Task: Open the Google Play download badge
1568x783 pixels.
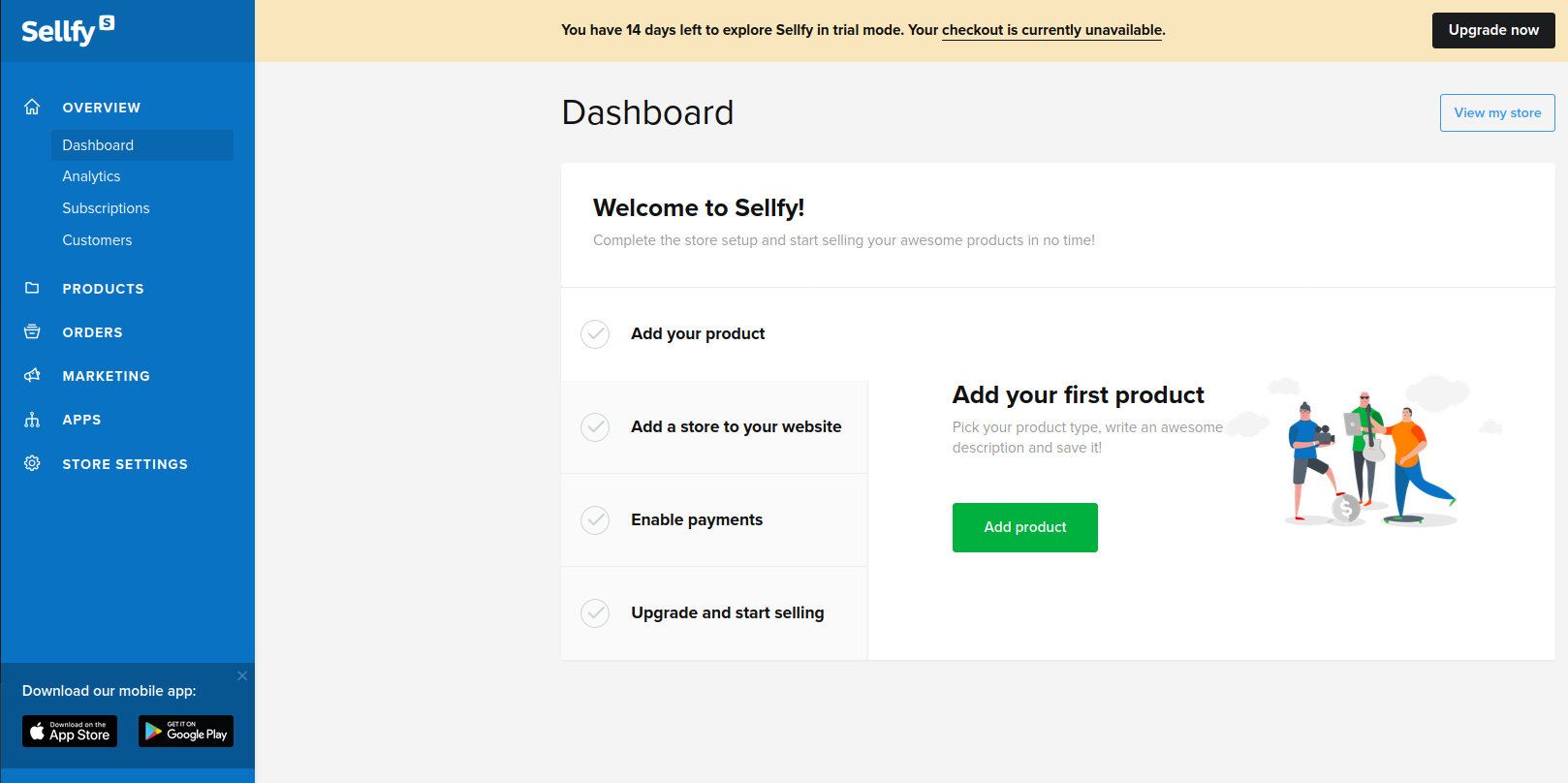Action: [x=186, y=732]
